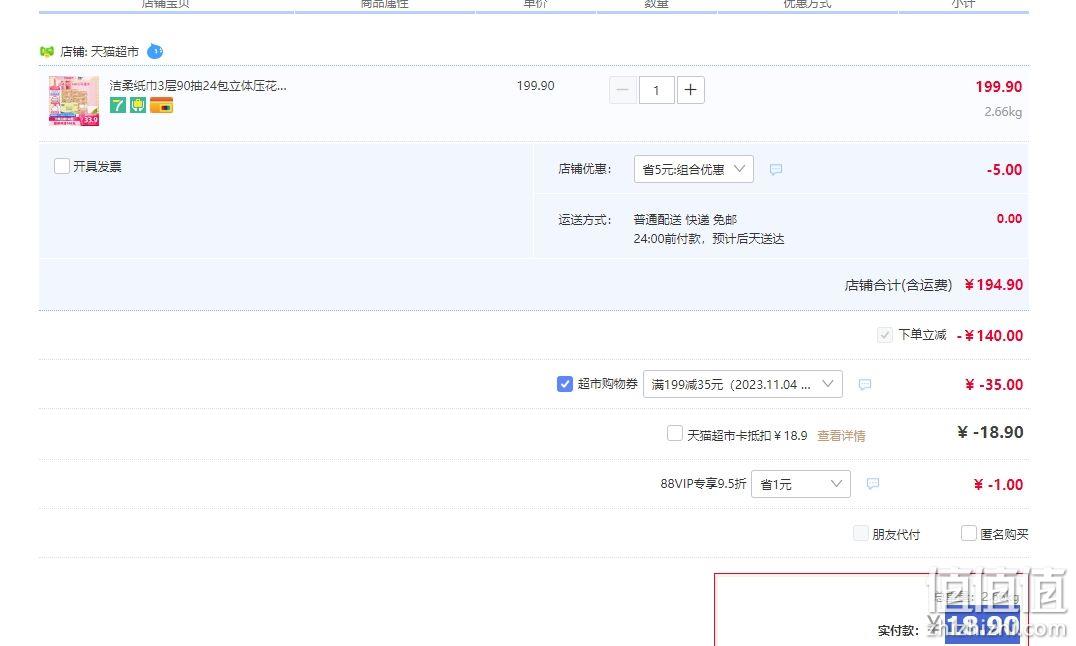
Task: Click the green '7' badge under the product title
Action: coord(118,105)
